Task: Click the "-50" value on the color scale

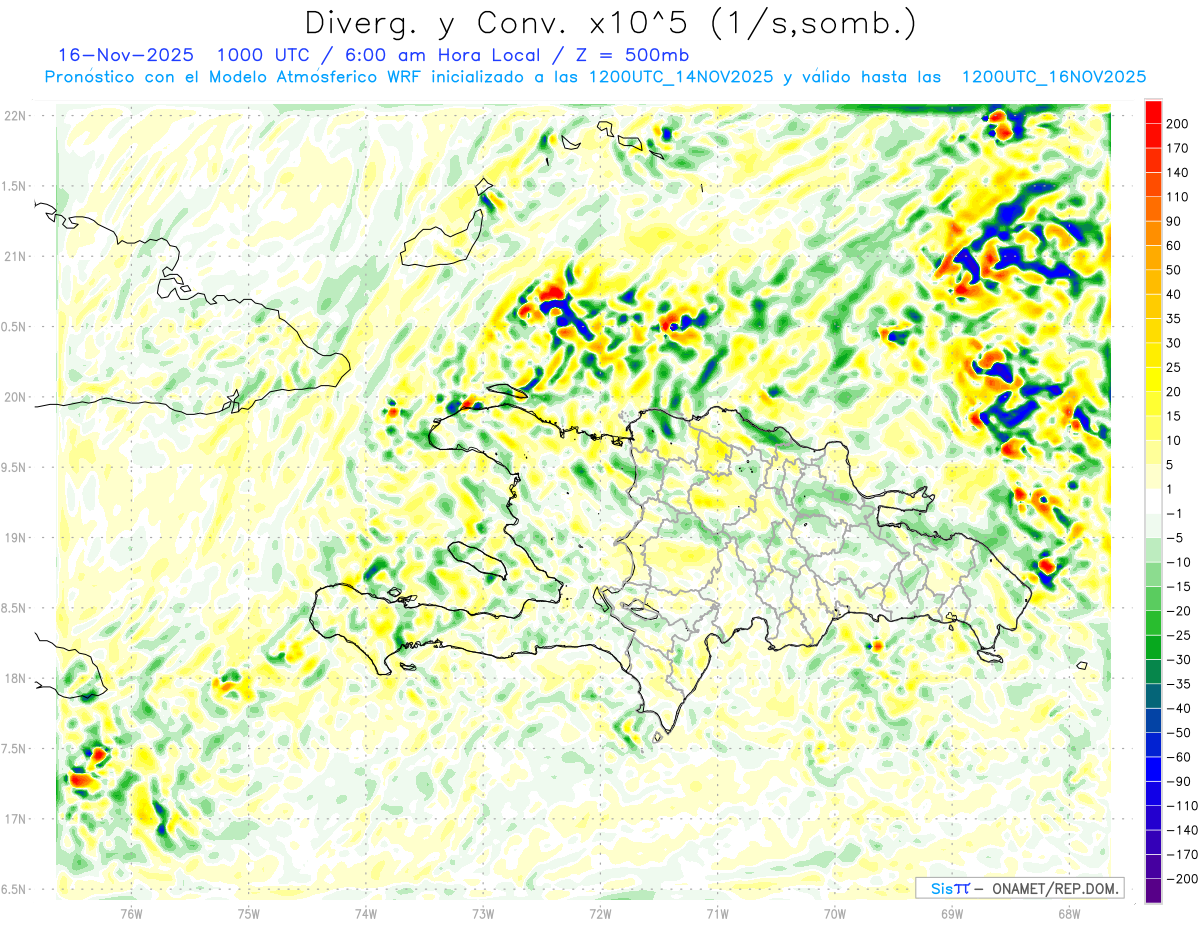Action: point(1179,734)
